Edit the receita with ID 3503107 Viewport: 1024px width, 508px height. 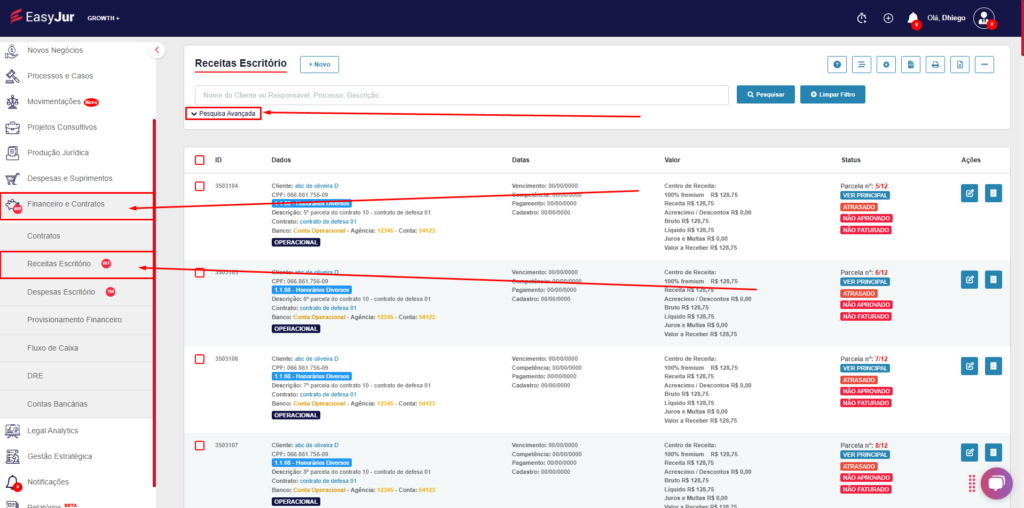[x=969, y=452]
